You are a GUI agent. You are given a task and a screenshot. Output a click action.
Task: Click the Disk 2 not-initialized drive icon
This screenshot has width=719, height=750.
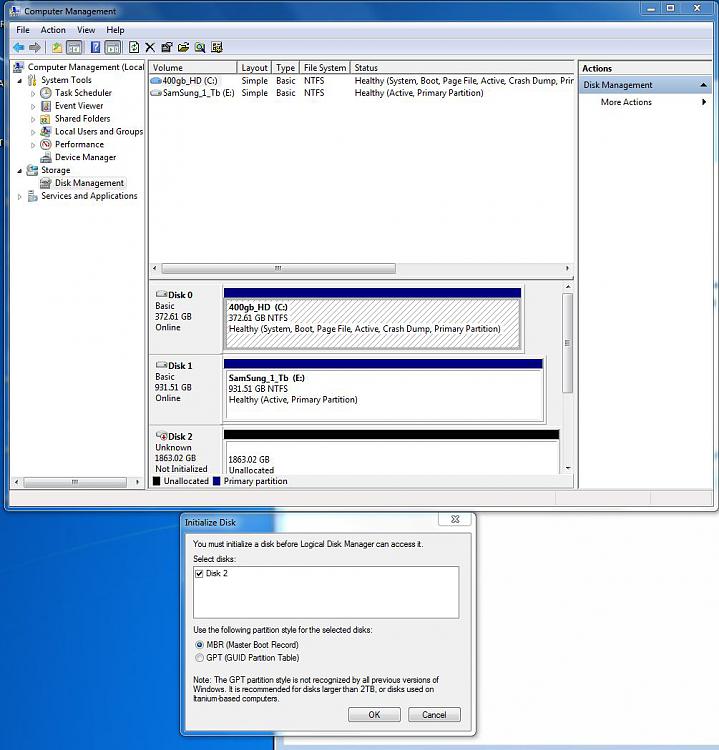coord(161,436)
